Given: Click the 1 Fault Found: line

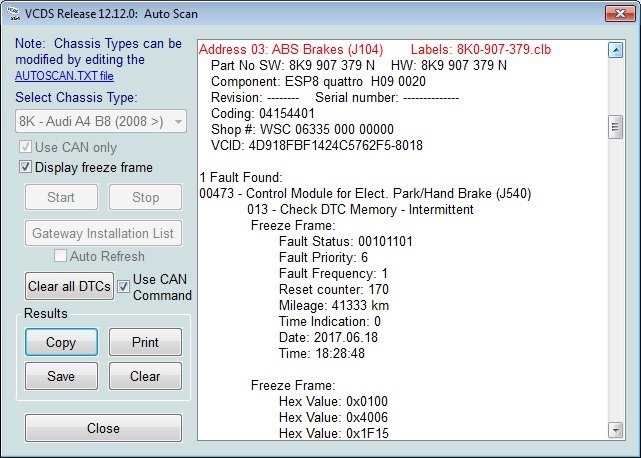Looking at the screenshot, I should (x=241, y=177).
